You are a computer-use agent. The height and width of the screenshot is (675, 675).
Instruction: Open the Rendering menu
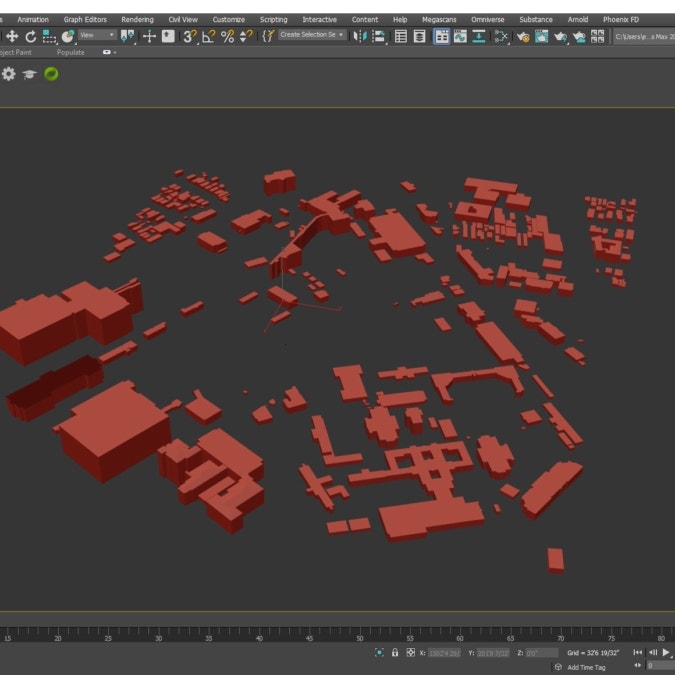tap(137, 19)
